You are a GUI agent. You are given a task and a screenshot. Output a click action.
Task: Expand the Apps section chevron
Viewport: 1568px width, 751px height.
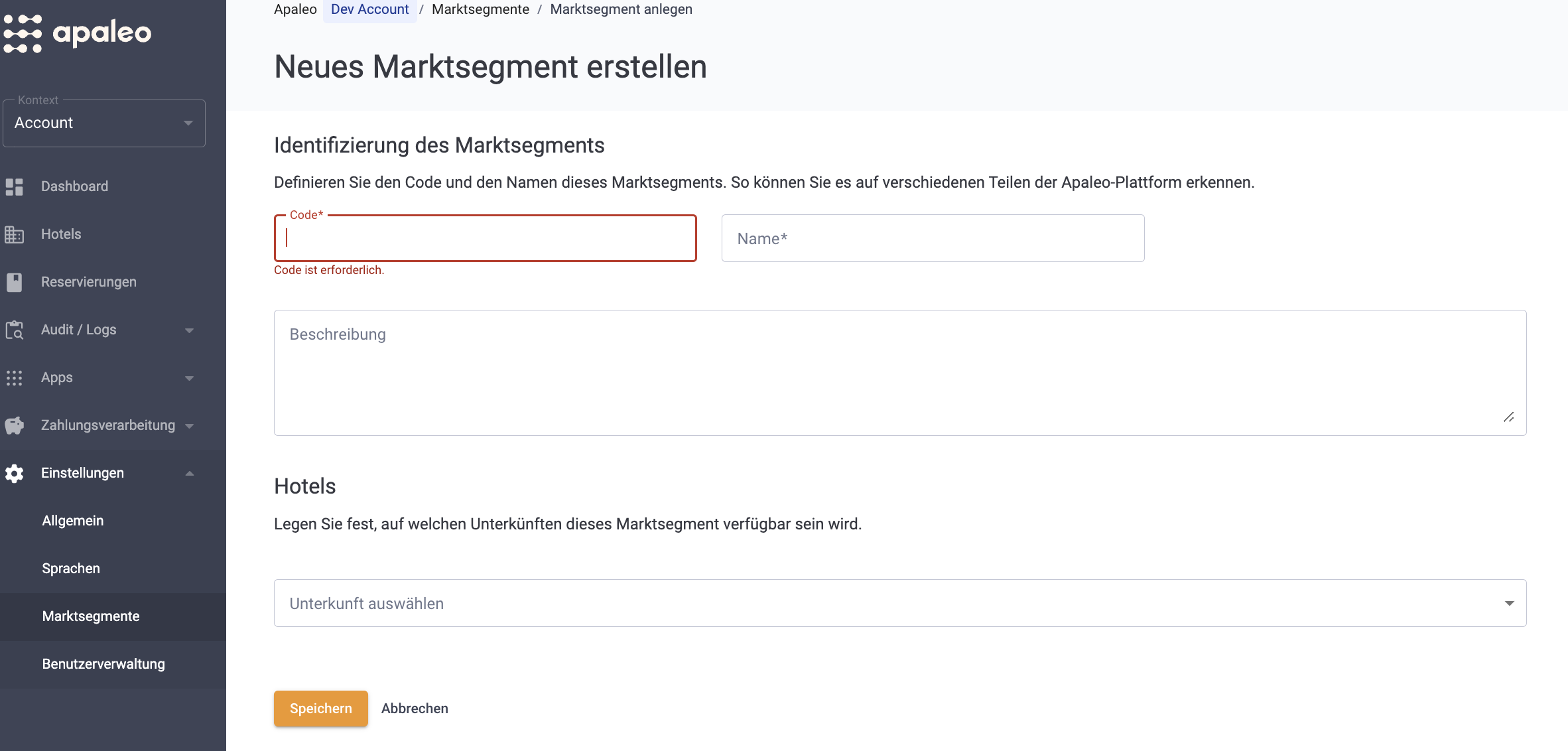[190, 377]
